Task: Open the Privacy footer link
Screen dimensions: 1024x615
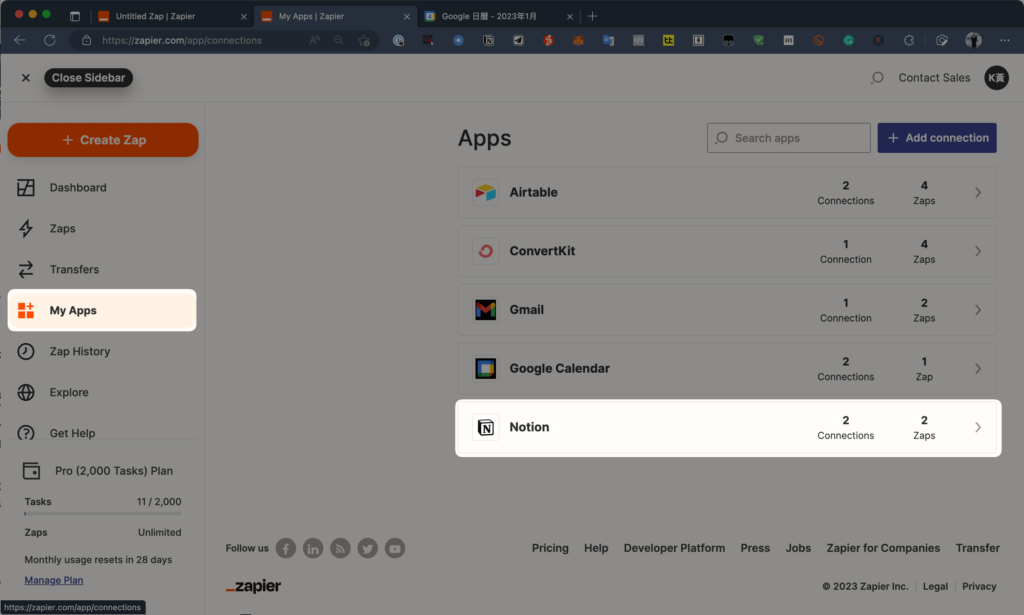Action: click(979, 586)
